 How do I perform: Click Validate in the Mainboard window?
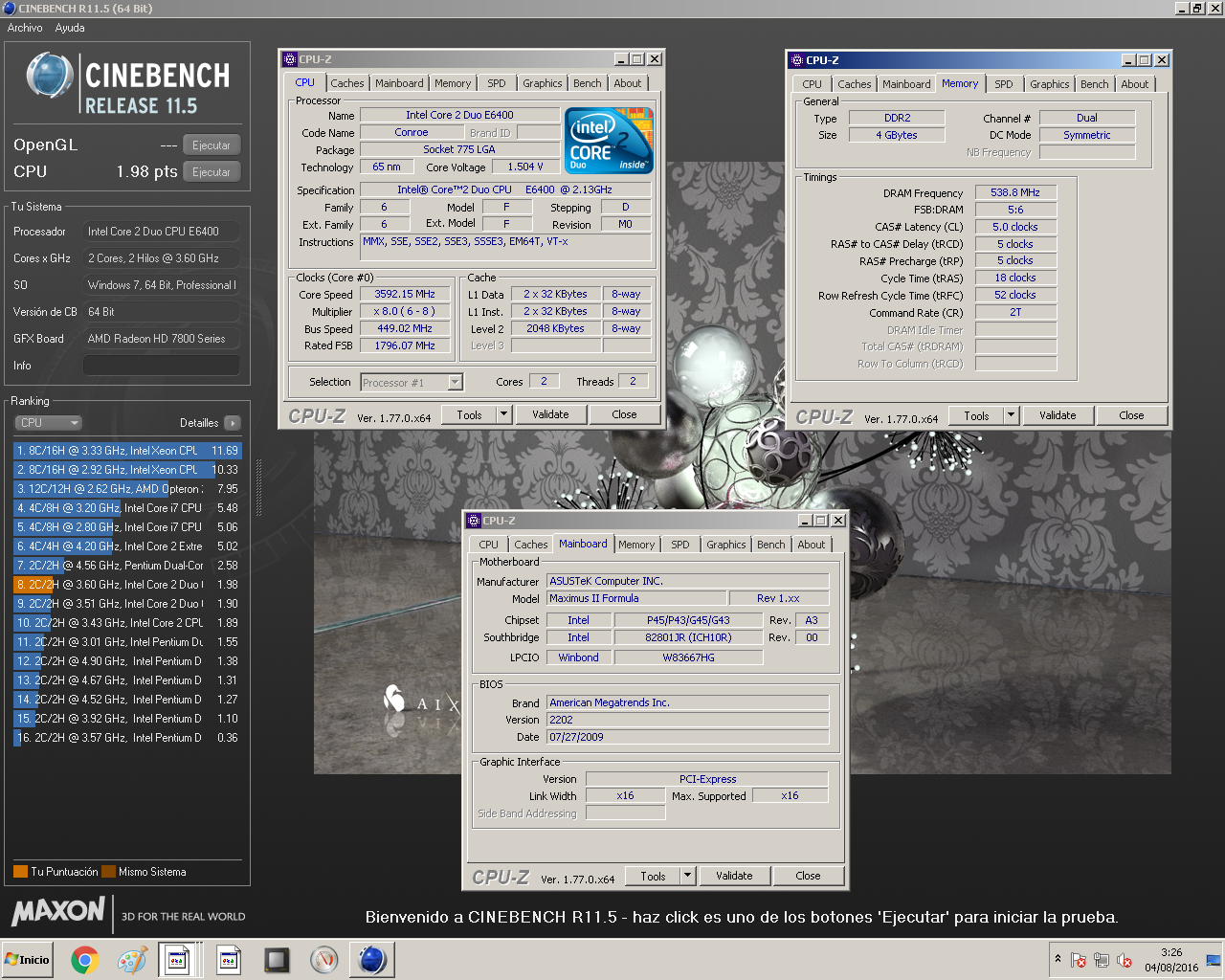pos(734,876)
